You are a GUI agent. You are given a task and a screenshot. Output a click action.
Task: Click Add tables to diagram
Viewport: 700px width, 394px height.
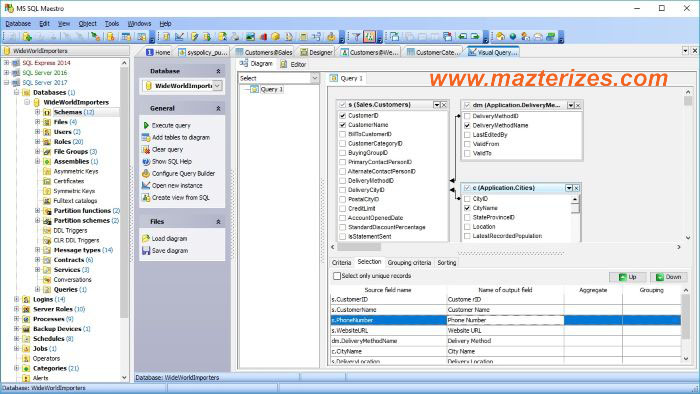(x=180, y=137)
